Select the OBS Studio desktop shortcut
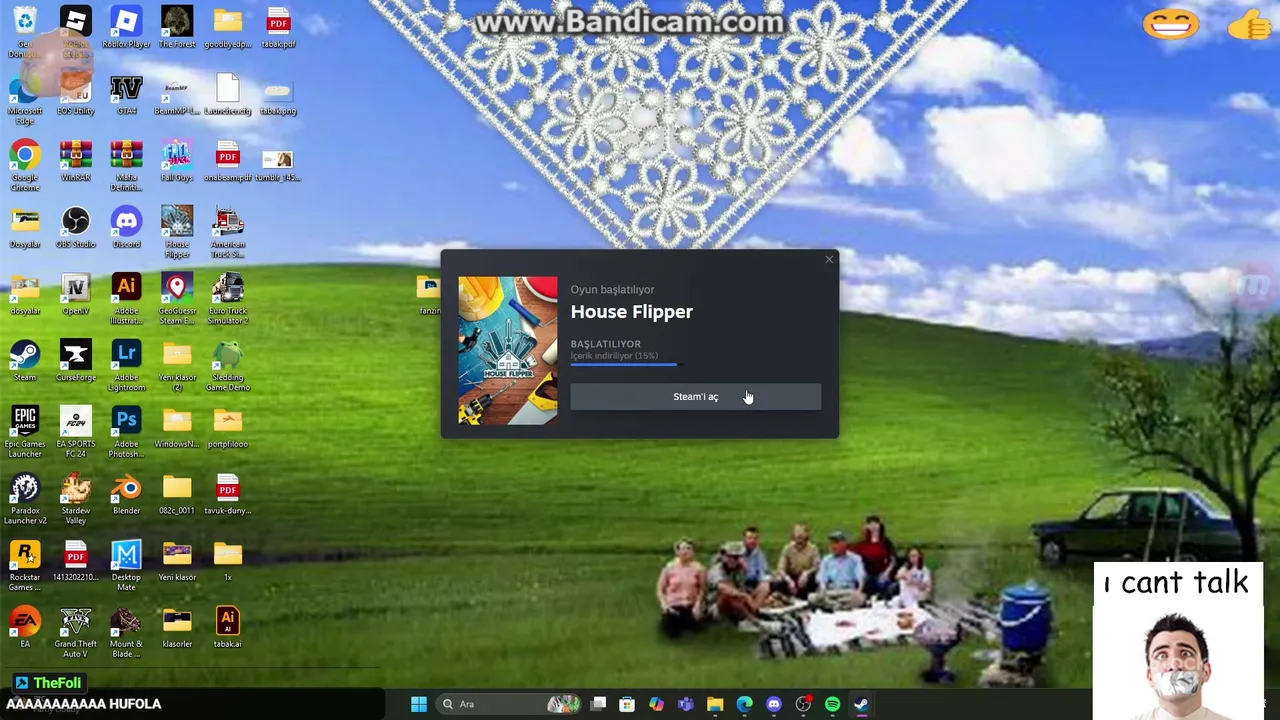 (x=76, y=228)
